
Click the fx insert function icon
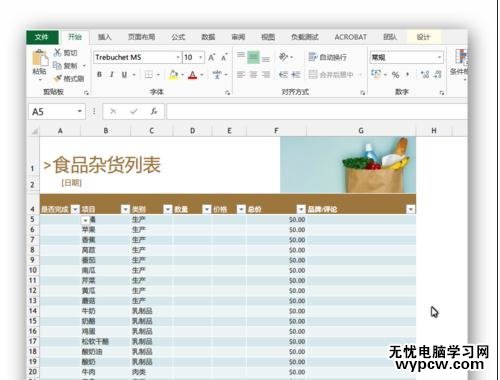154,111
